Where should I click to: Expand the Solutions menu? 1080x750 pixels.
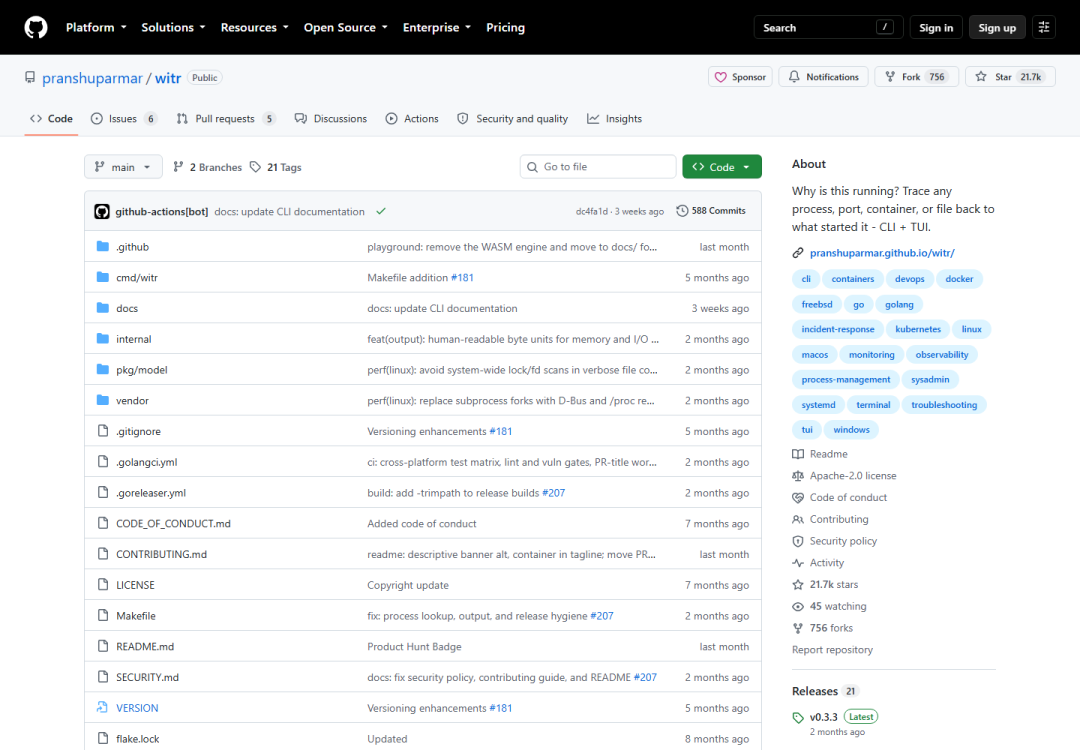click(x=173, y=28)
